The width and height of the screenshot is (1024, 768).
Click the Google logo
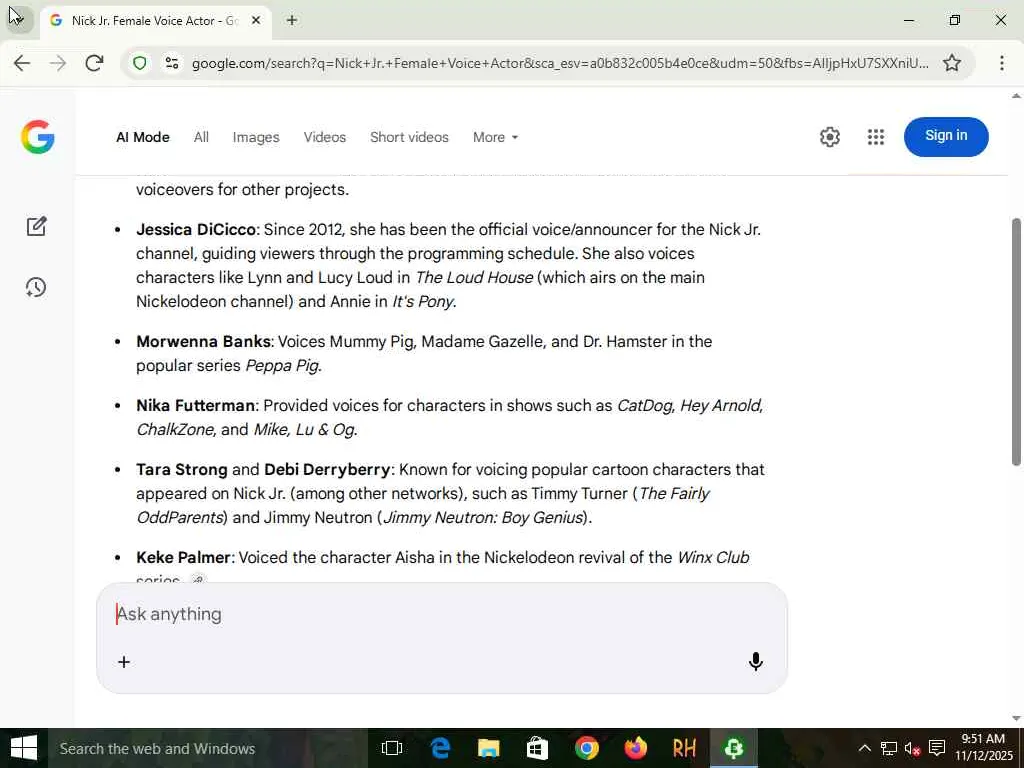click(37, 137)
